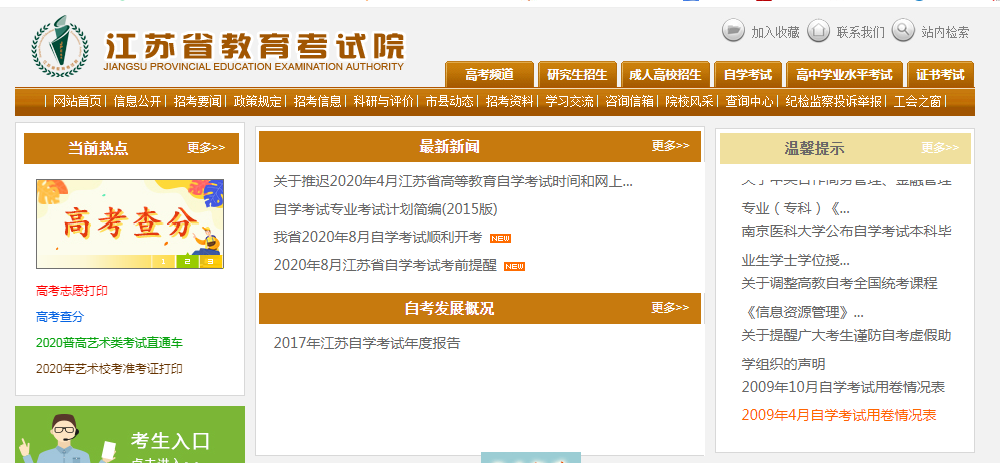The height and width of the screenshot is (463, 1000).
Task: Click the 江苏省教育考试院 site title
Action: point(254,45)
